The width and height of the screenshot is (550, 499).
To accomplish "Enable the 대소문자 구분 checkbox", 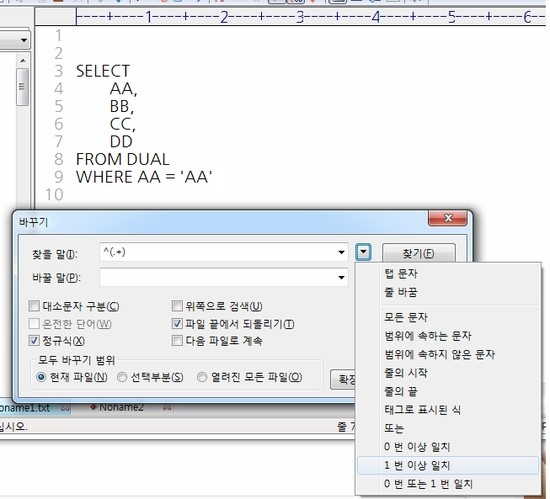I will 34,306.
